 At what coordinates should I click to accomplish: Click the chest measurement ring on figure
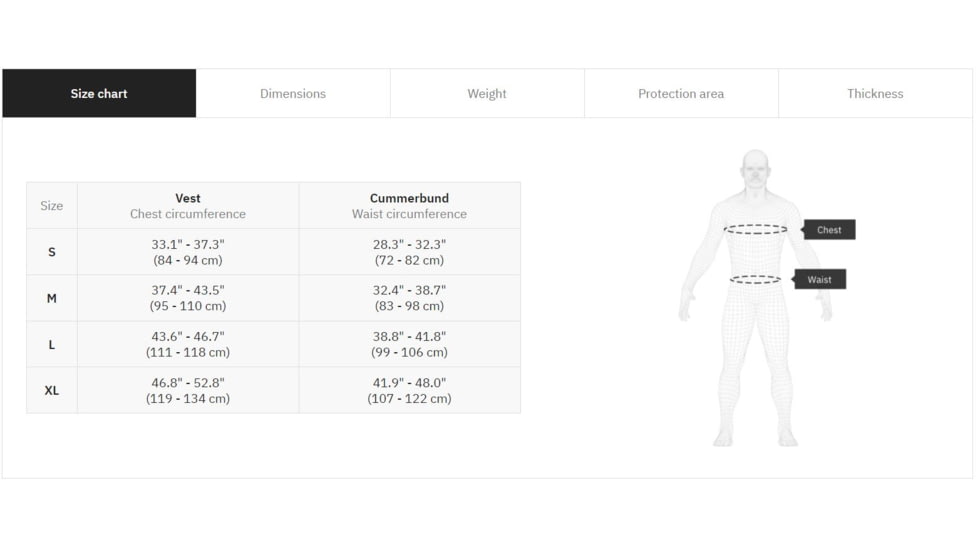(x=755, y=229)
